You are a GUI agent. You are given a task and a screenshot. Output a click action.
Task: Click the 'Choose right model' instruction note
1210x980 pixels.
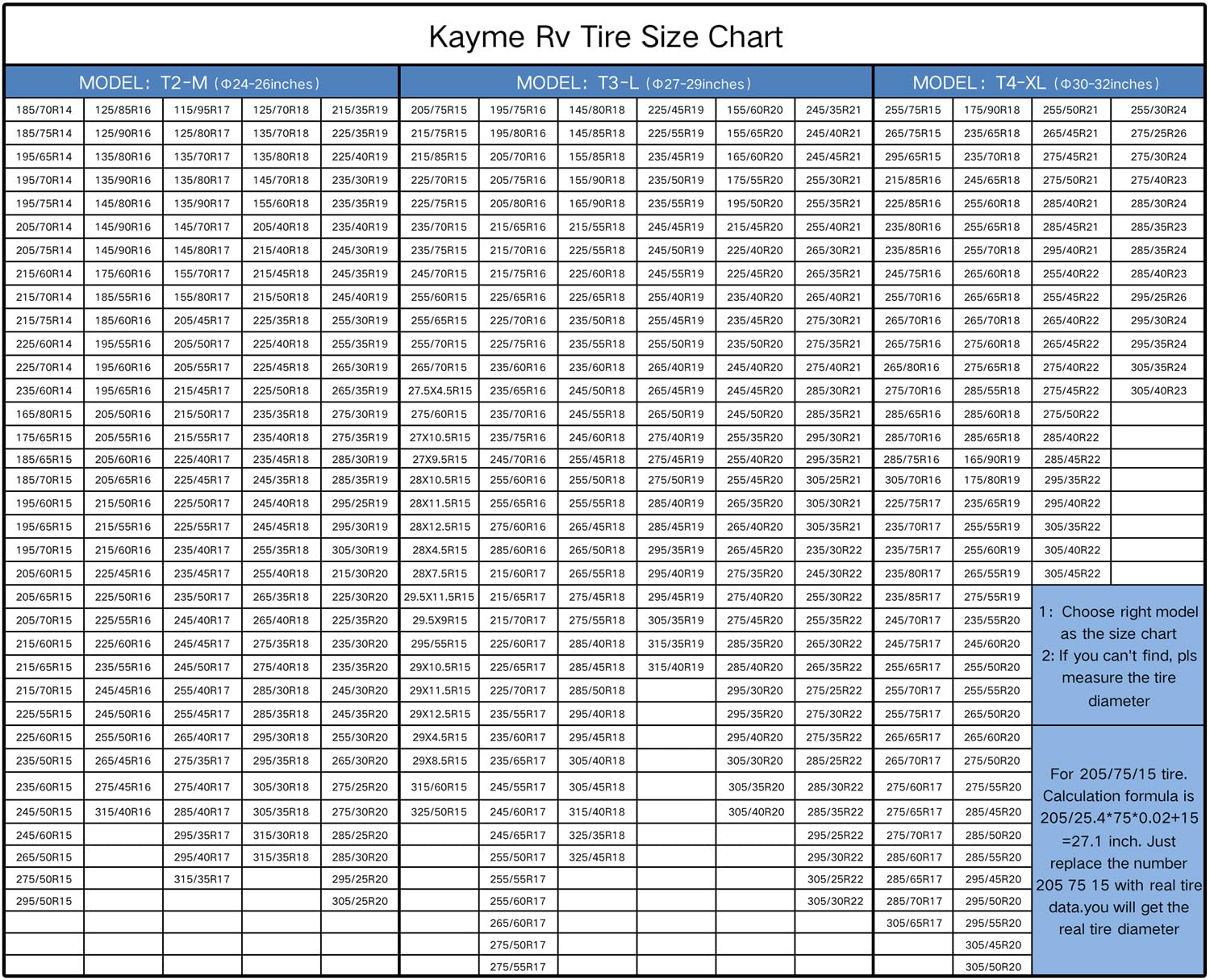click(x=1118, y=655)
